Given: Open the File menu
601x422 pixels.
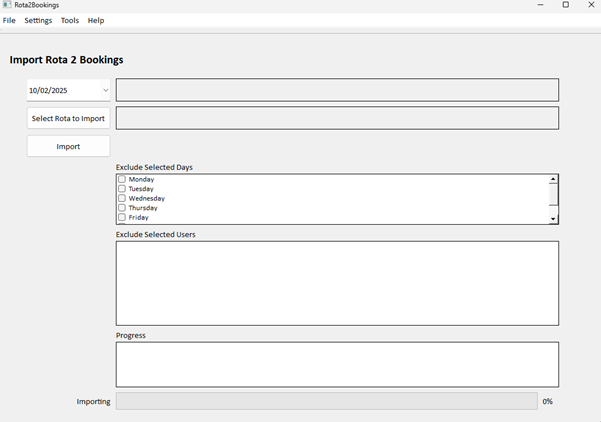Looking at the screenshot, I should (9, 20).
